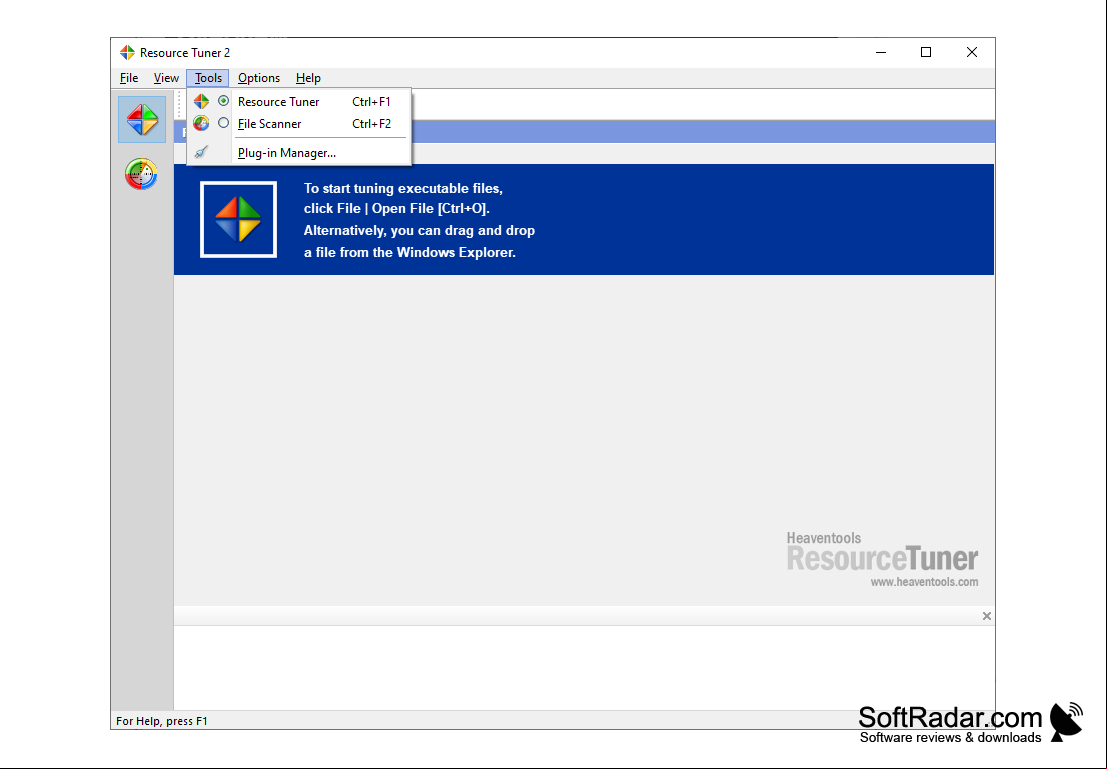1107x769 pixels.
Task: Select the File Scanner radio button
Action: click(223, 123)
